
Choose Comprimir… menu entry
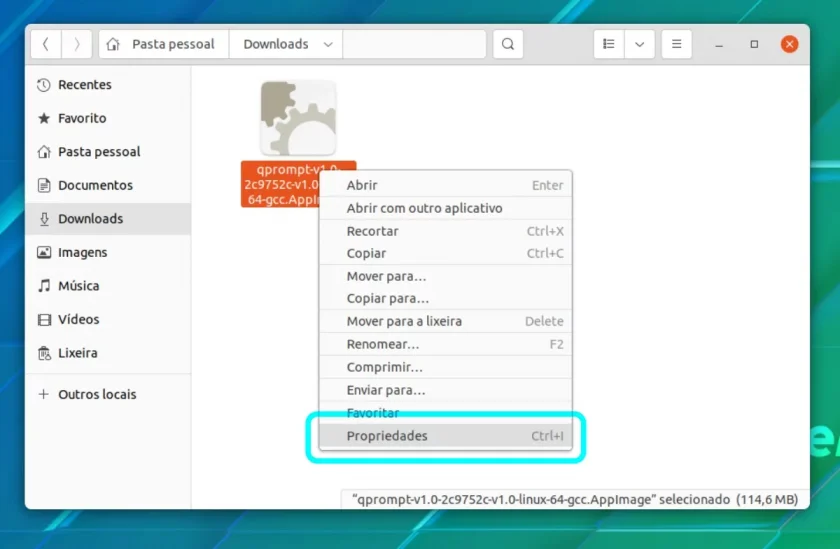click(445, 367)
